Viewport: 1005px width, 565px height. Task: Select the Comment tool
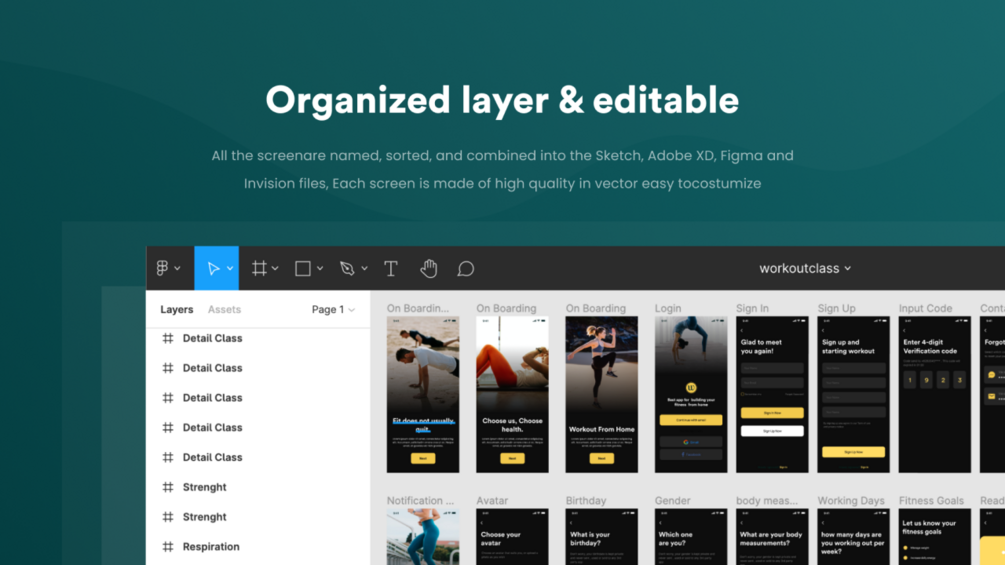tap(465, 268)
